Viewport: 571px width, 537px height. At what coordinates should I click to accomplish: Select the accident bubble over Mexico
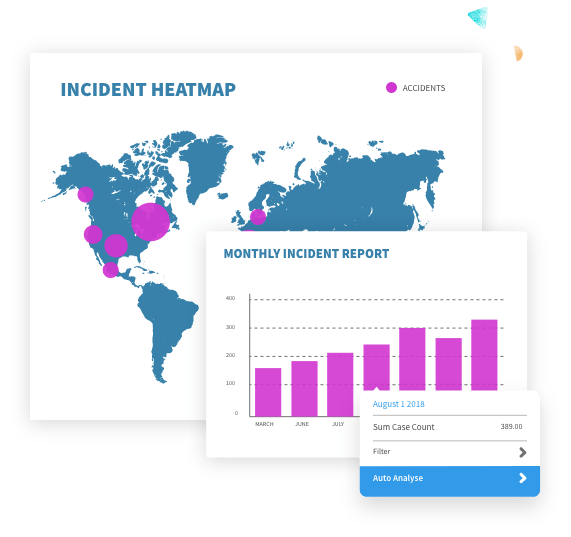click(110, 270)
